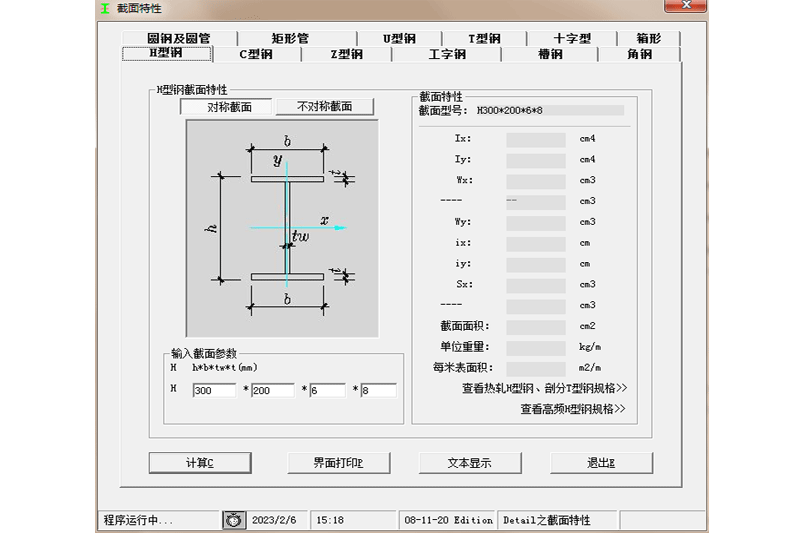Click the Wy result field
Screen dimensions: 800x533
[536, 223]
